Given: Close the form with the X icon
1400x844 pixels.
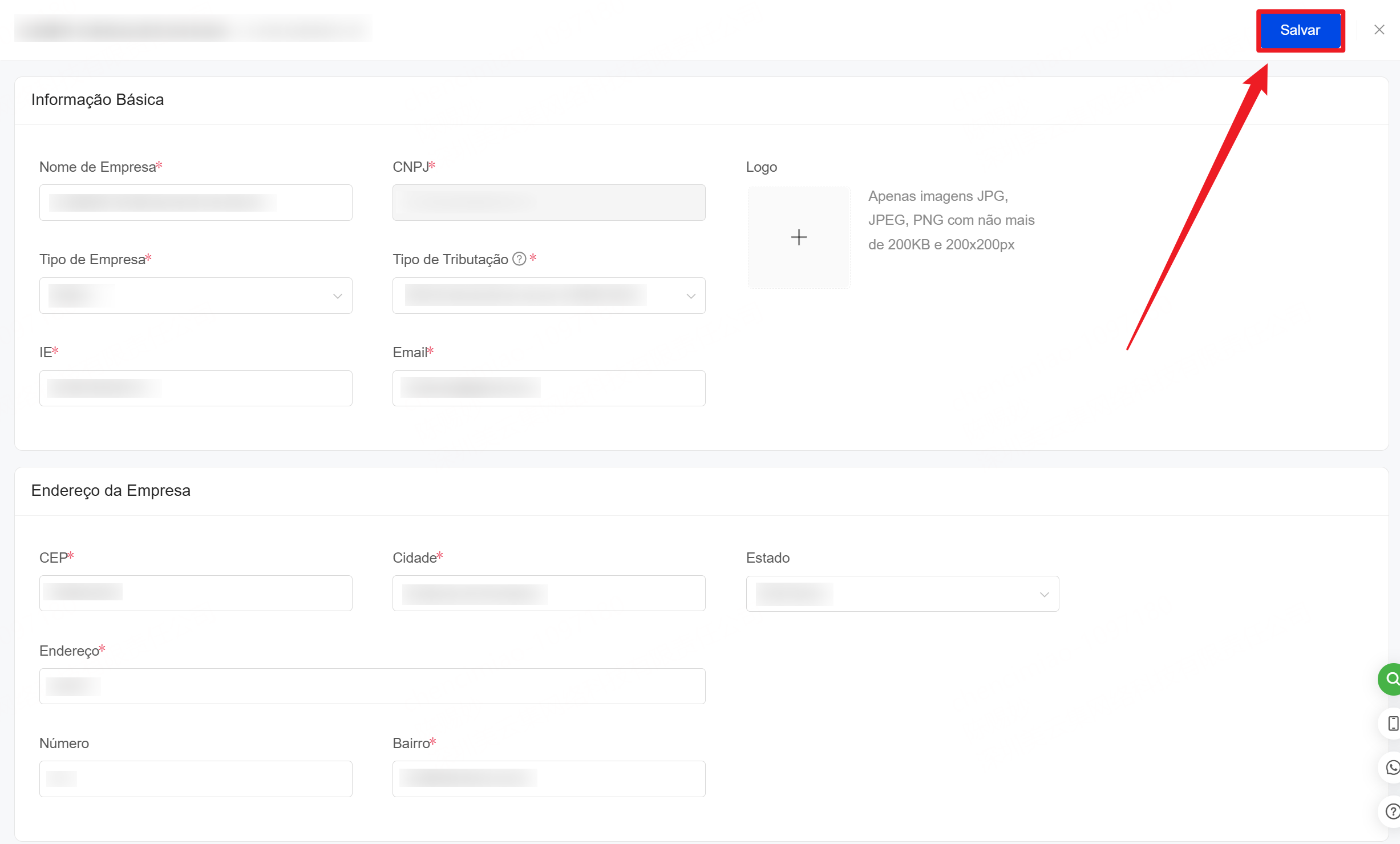Looking at the screenshot, I should [x=1379, y=30].
